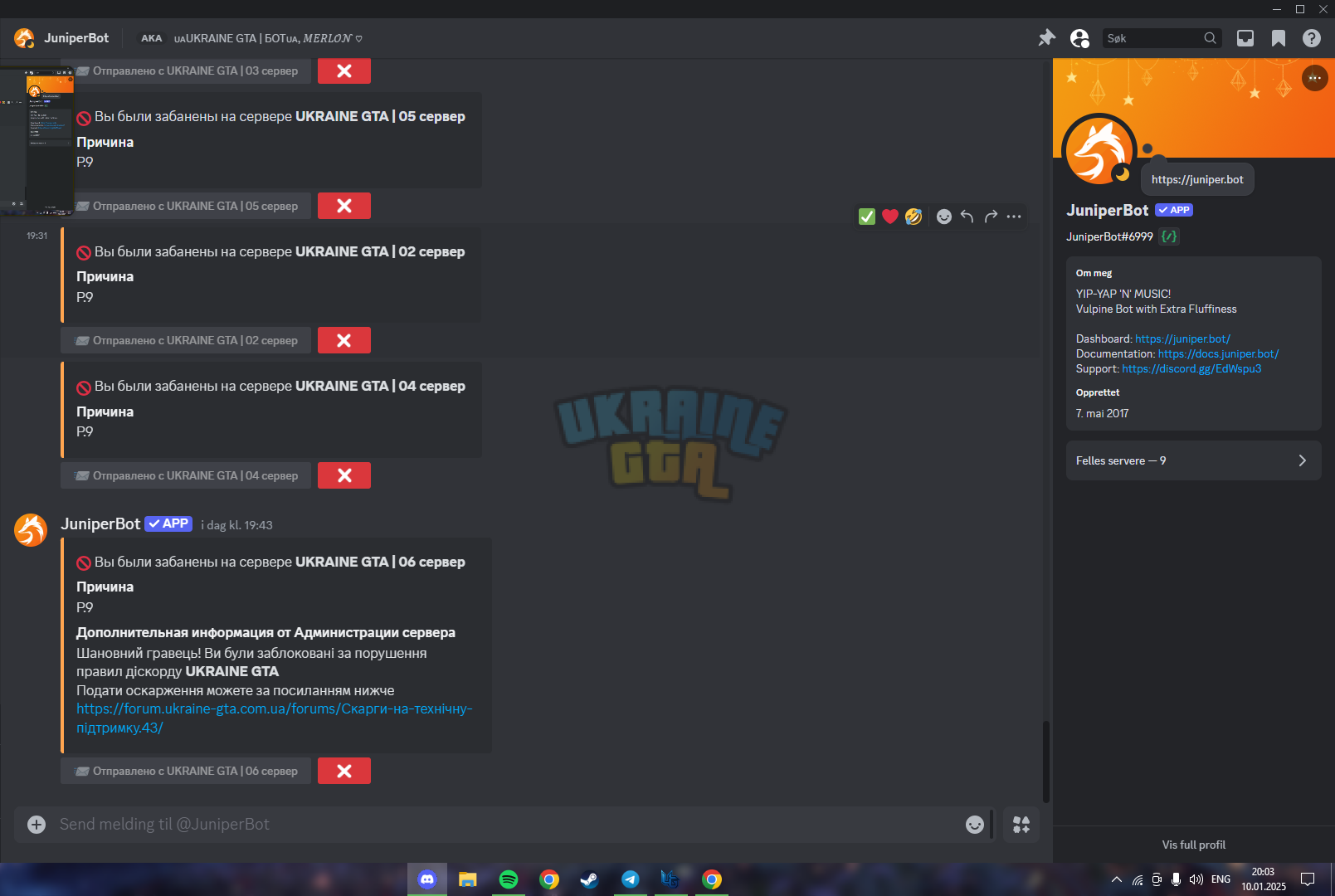1335x896 pixels.
Task: Add red heart reaction to message
Action: coord(890,217)
